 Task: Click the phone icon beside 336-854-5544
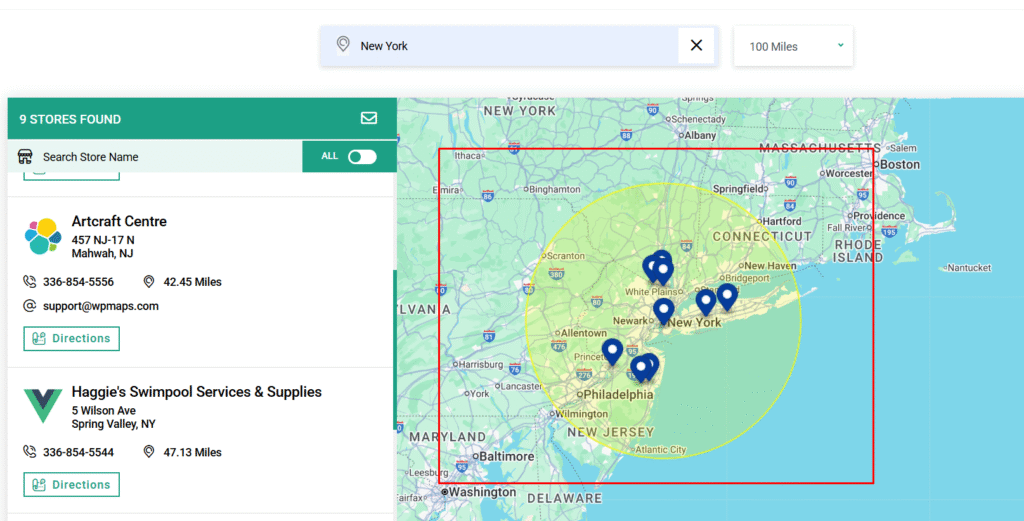coord(29,452)
